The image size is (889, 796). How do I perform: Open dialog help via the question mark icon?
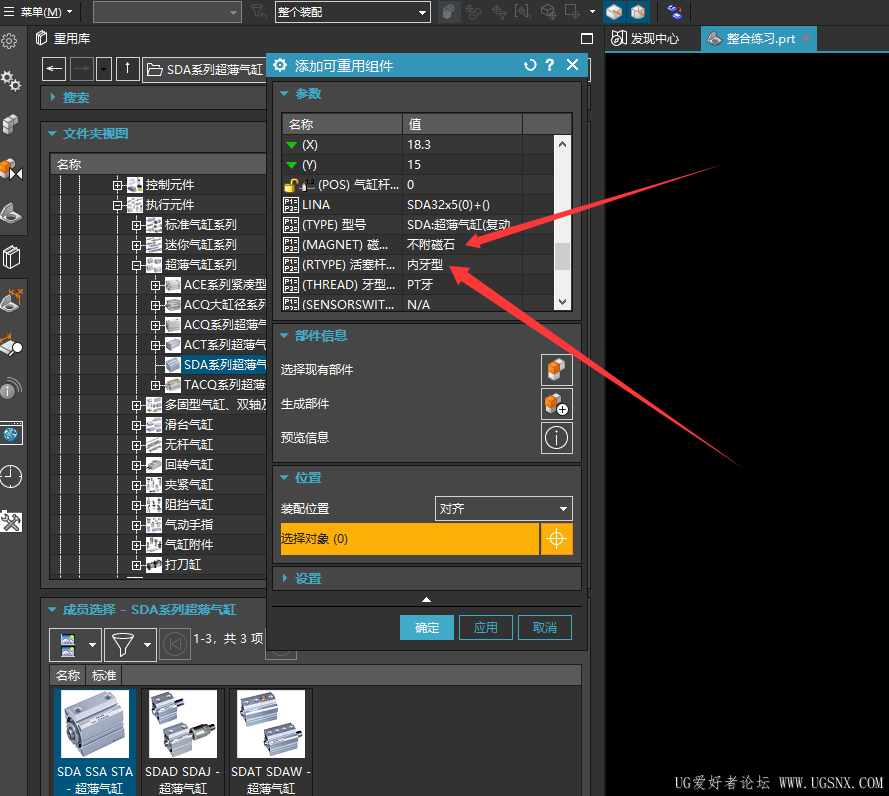click(x=549, y=65)
